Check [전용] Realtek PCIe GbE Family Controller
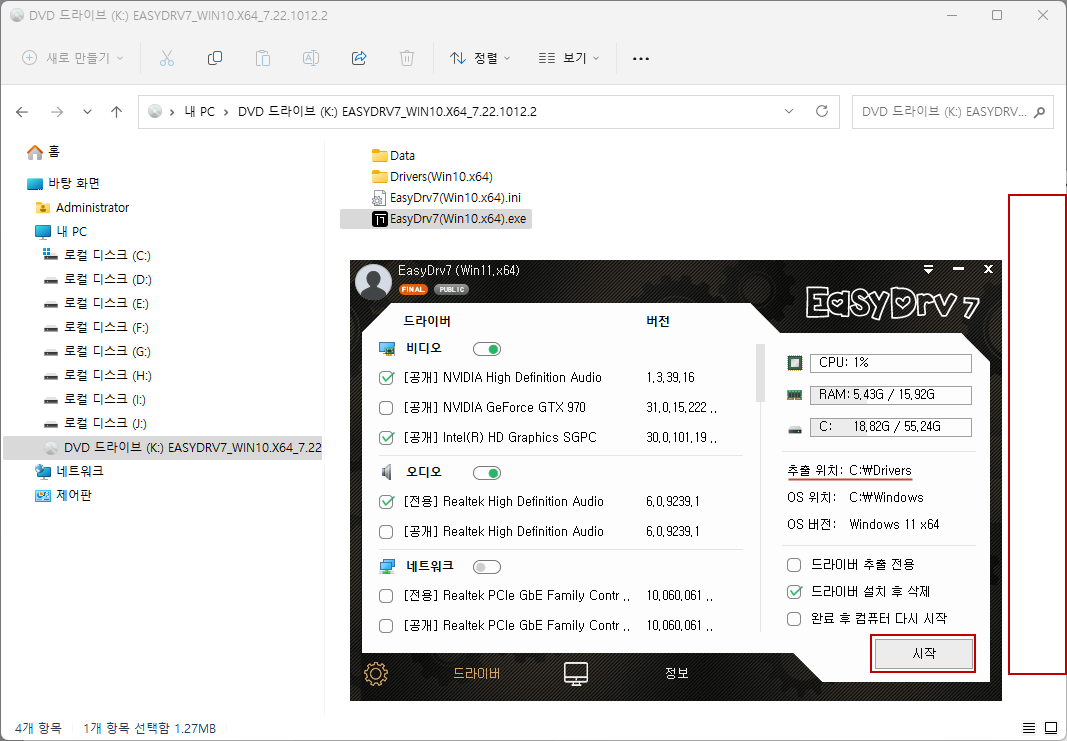1067x741 pixels. 386,595
